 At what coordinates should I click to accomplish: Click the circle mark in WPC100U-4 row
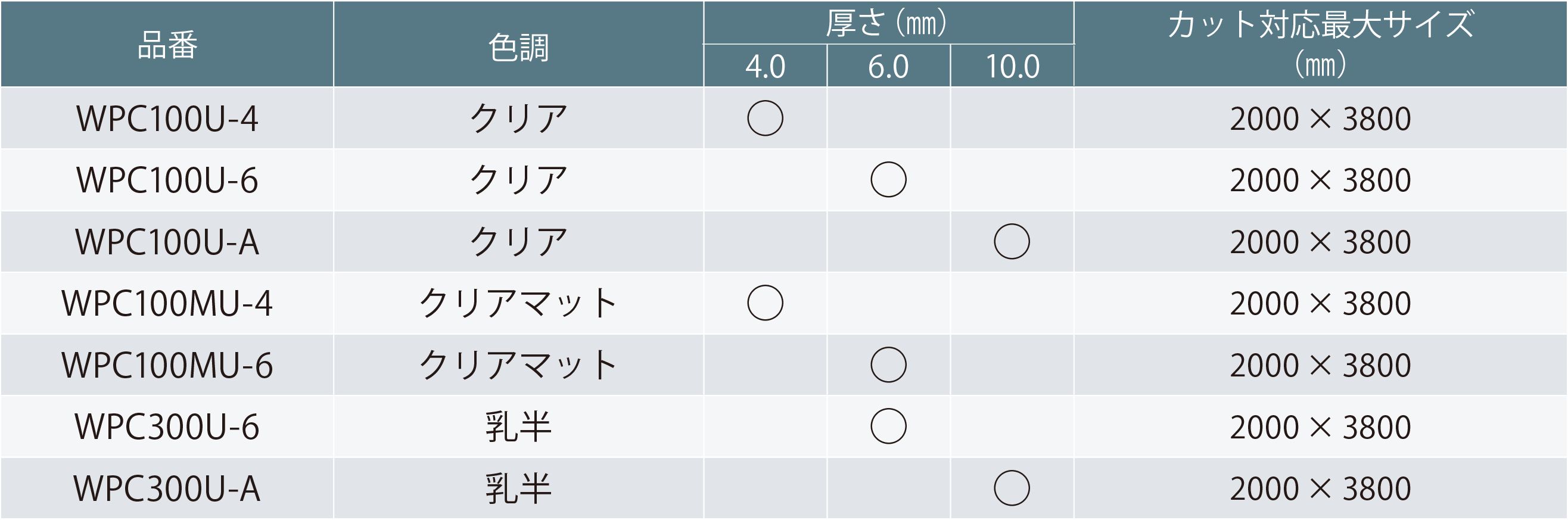pyautogui.click(x=765, y=118)
